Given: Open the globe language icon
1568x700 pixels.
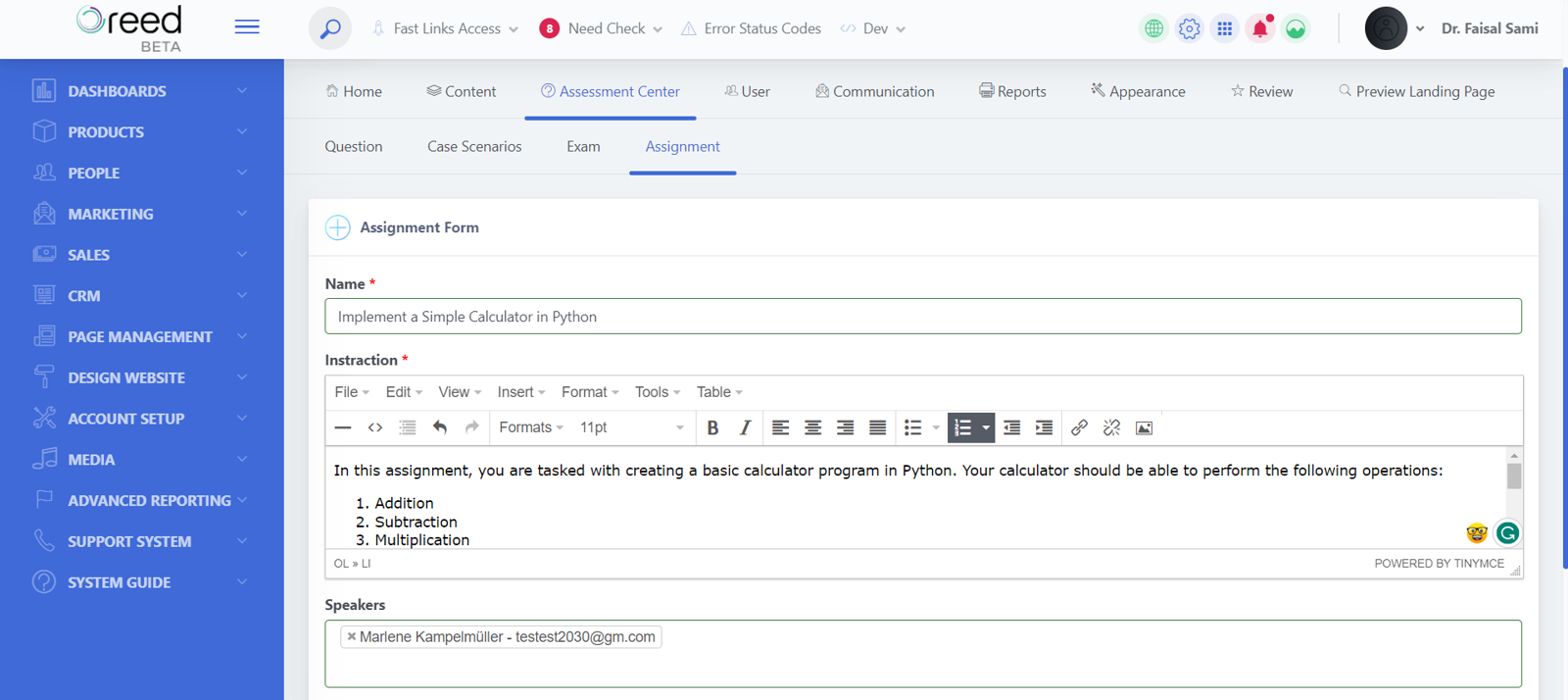Looking at the screenshot, I should pyautogui.click(x=1153, y=28).
